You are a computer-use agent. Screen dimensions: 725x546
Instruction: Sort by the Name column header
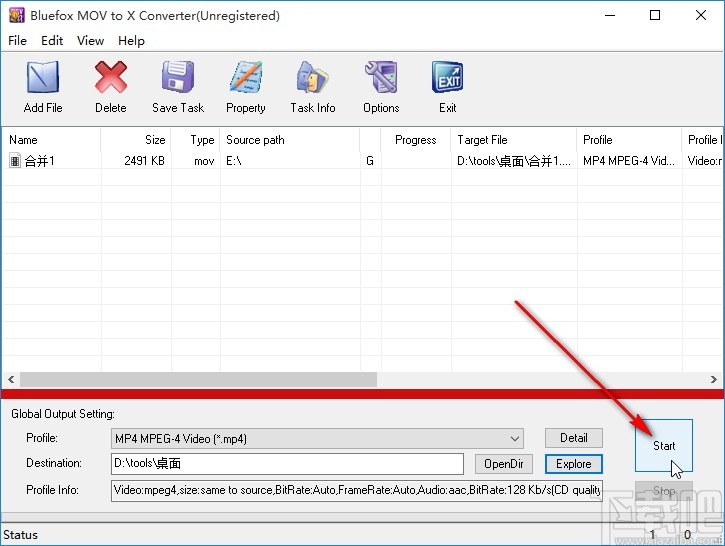[51, 140]
